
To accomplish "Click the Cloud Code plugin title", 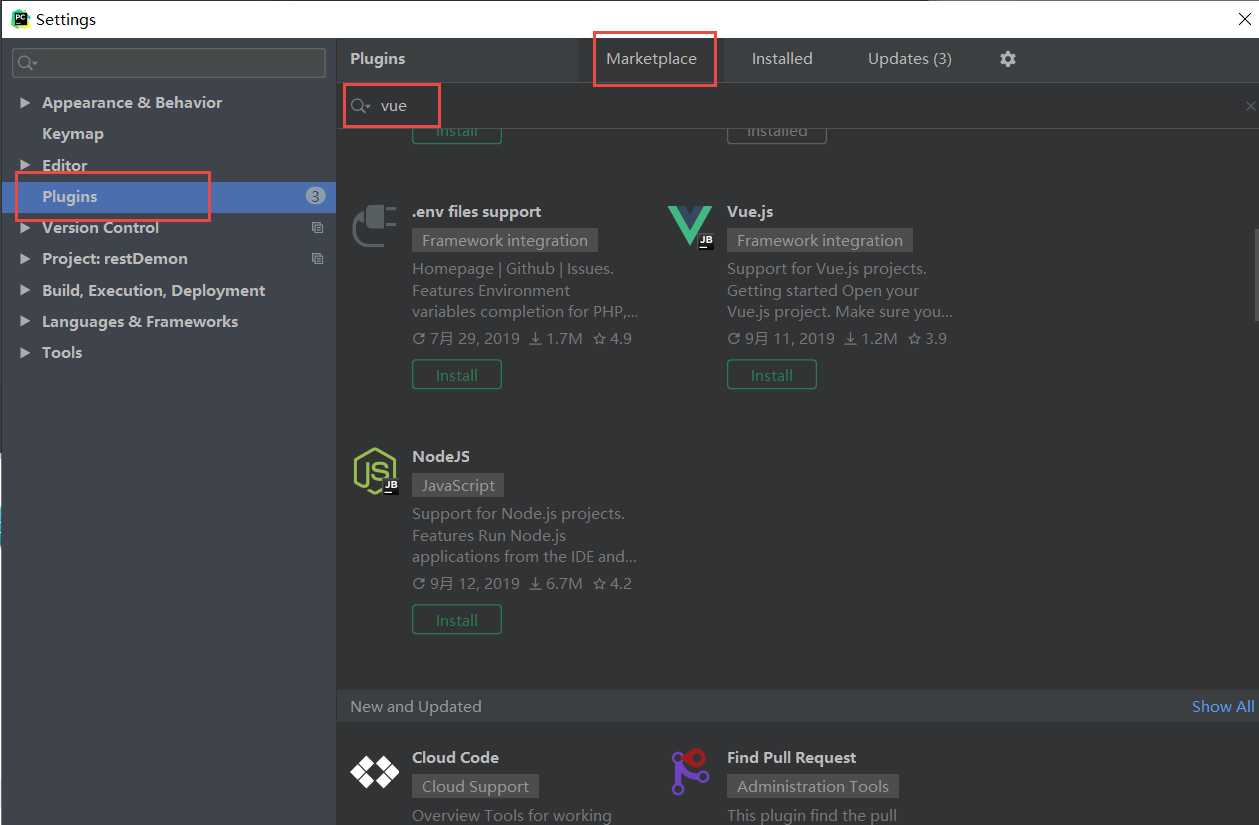I will point(455,757).
